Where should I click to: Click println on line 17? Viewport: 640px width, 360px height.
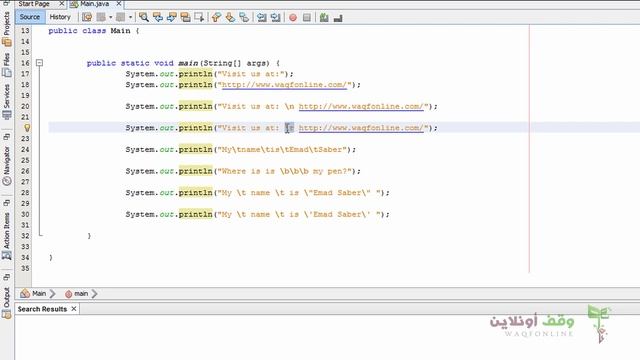(196, 74)
